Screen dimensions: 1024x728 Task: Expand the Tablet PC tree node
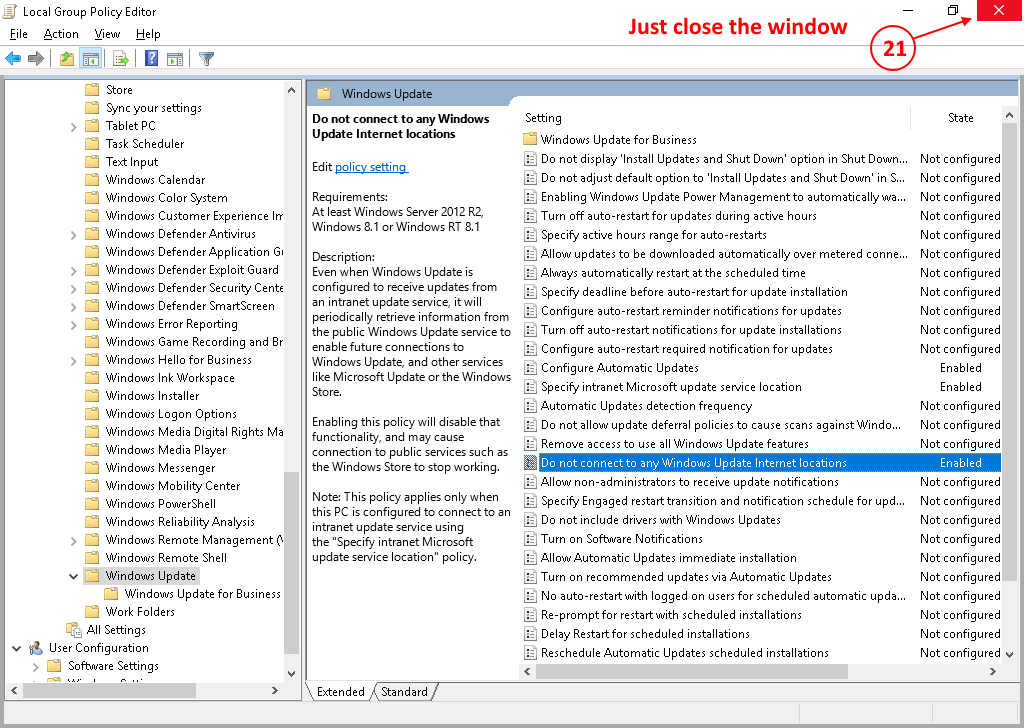(x=73, y=127)
